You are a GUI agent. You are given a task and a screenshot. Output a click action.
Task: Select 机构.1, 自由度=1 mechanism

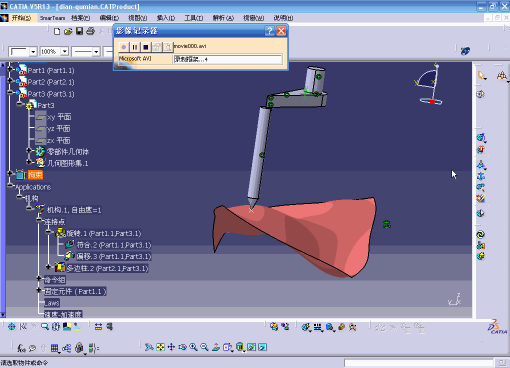click(x=74, y=210)
